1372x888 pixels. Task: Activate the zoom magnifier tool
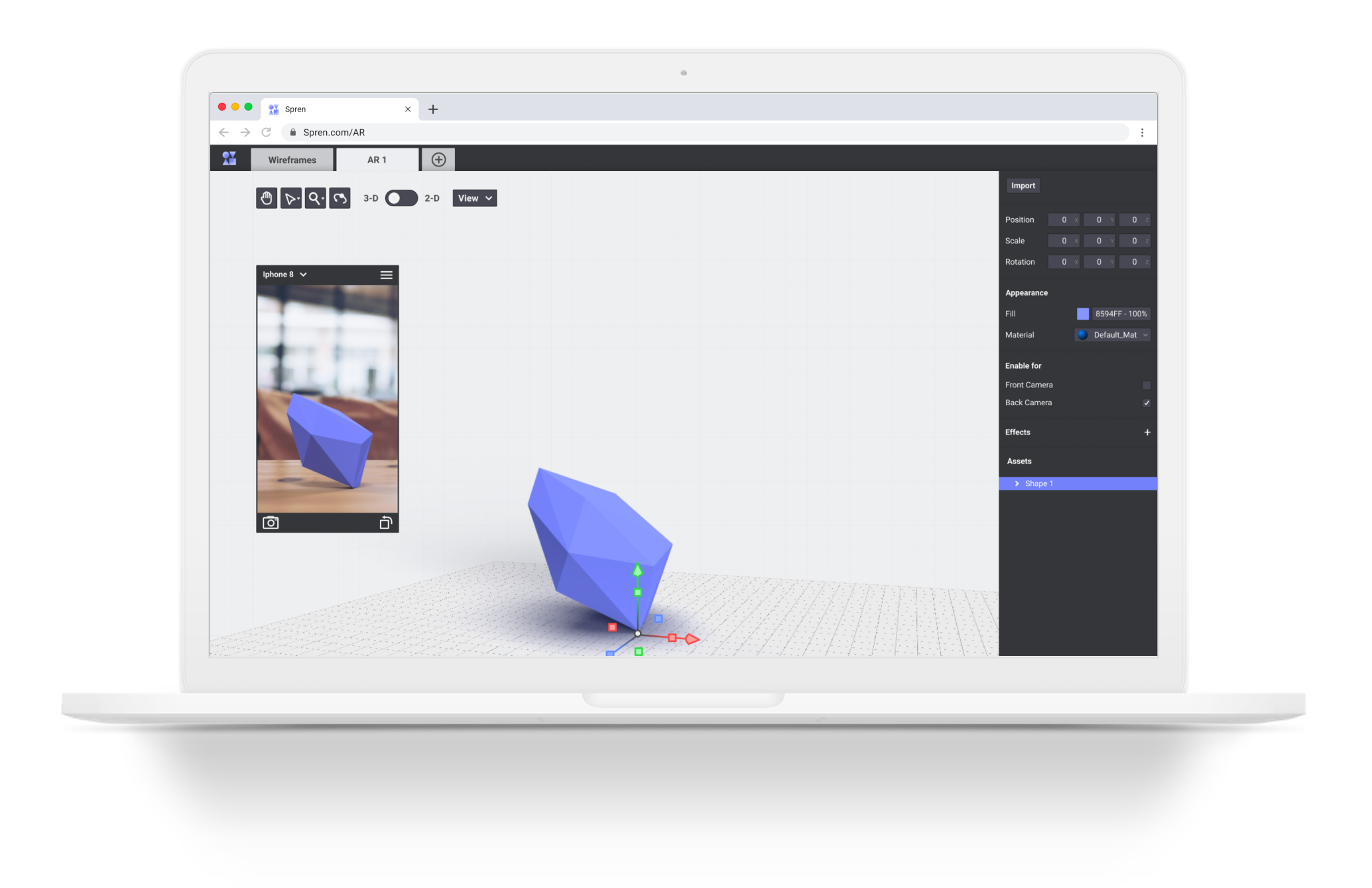pos(315,198)
